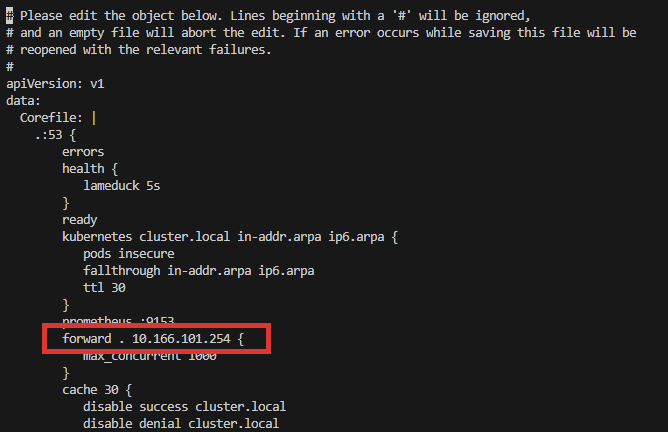Click the 'errors' plugin line
This screenshot has height=432, width=668.
[83, 152]
